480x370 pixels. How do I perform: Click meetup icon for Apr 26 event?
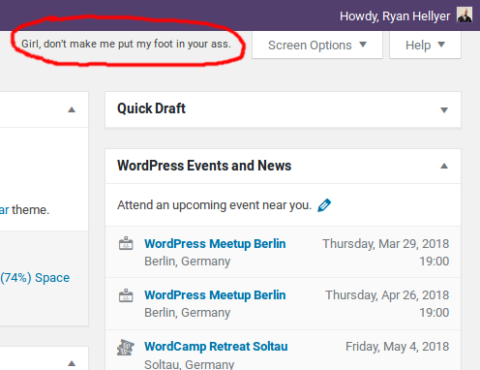click(126, 295)
